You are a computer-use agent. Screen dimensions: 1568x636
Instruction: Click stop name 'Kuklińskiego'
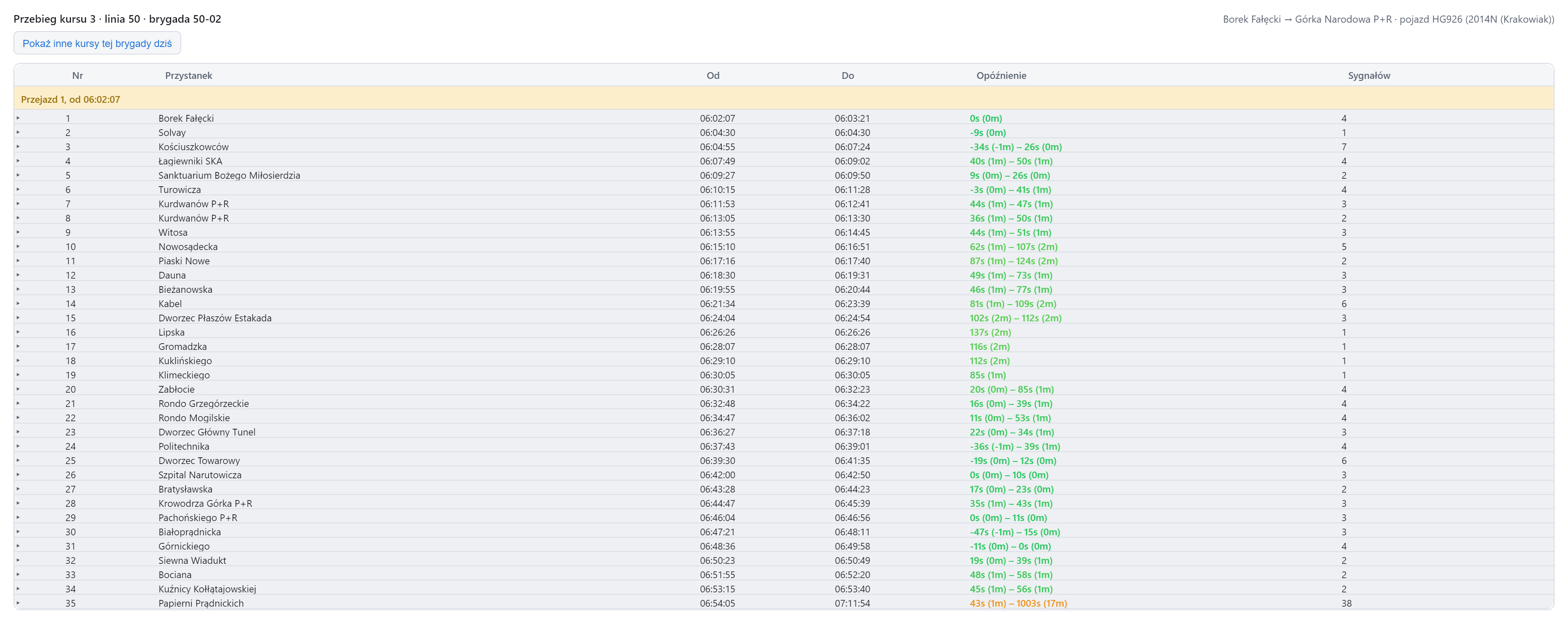point(185,361)
